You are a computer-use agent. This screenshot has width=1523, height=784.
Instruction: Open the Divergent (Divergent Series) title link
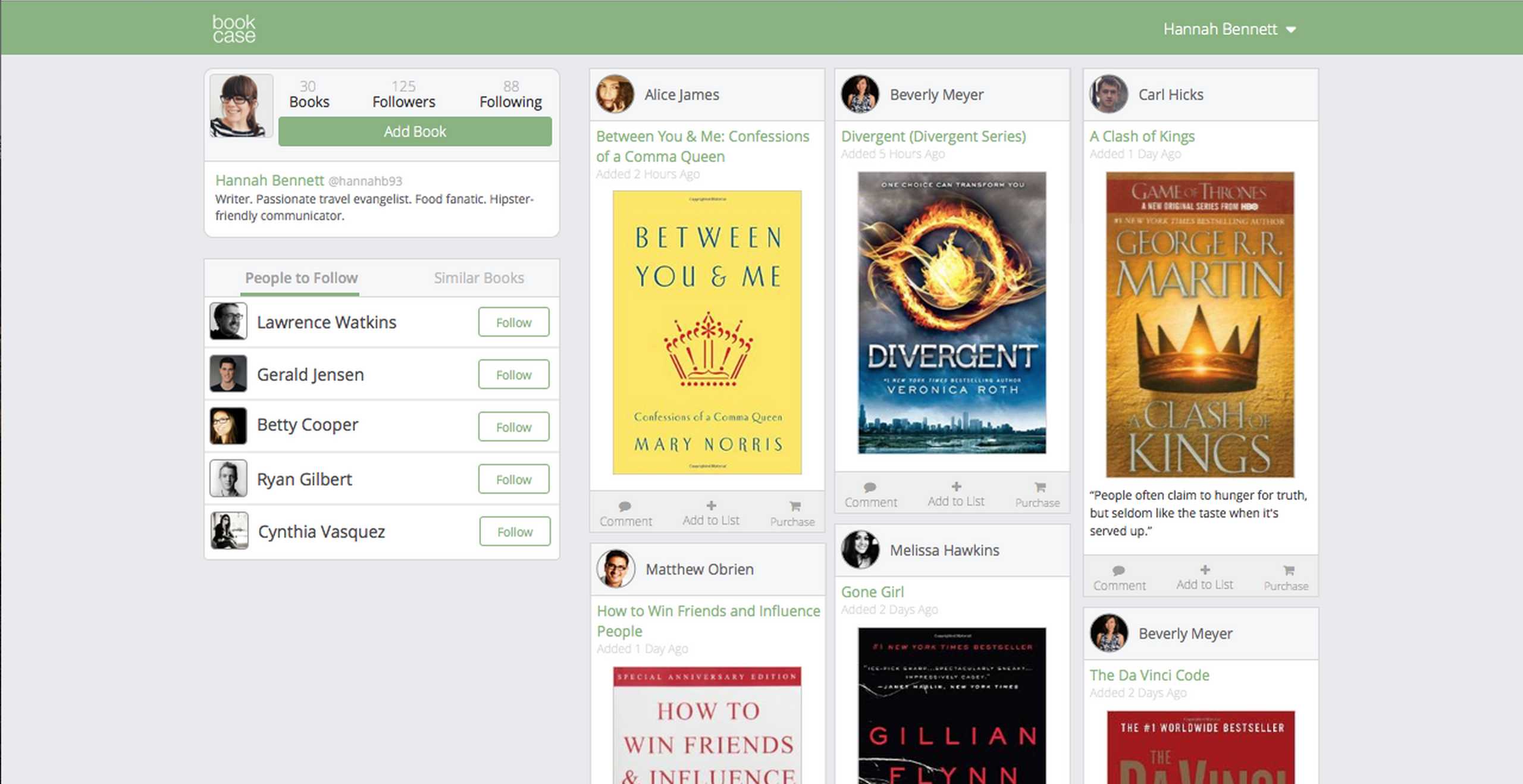(x=933, y=136)
